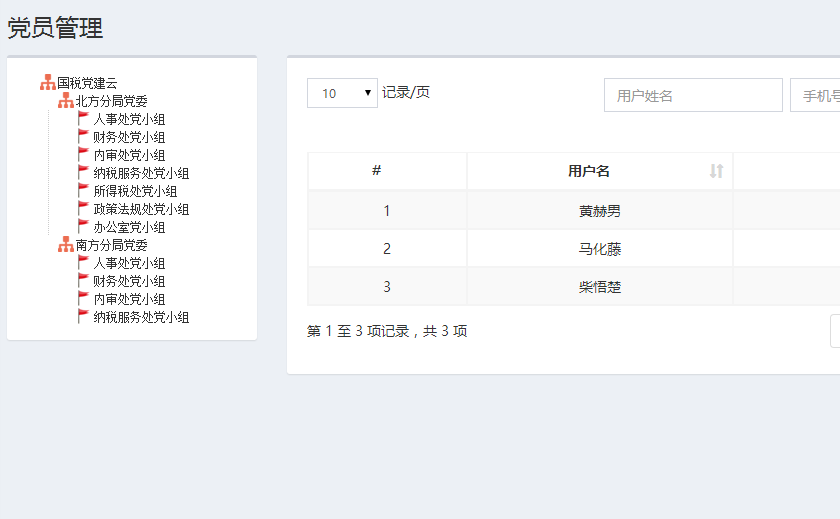Click flag icon beside 办公室党小组

(x=84, y=227)
